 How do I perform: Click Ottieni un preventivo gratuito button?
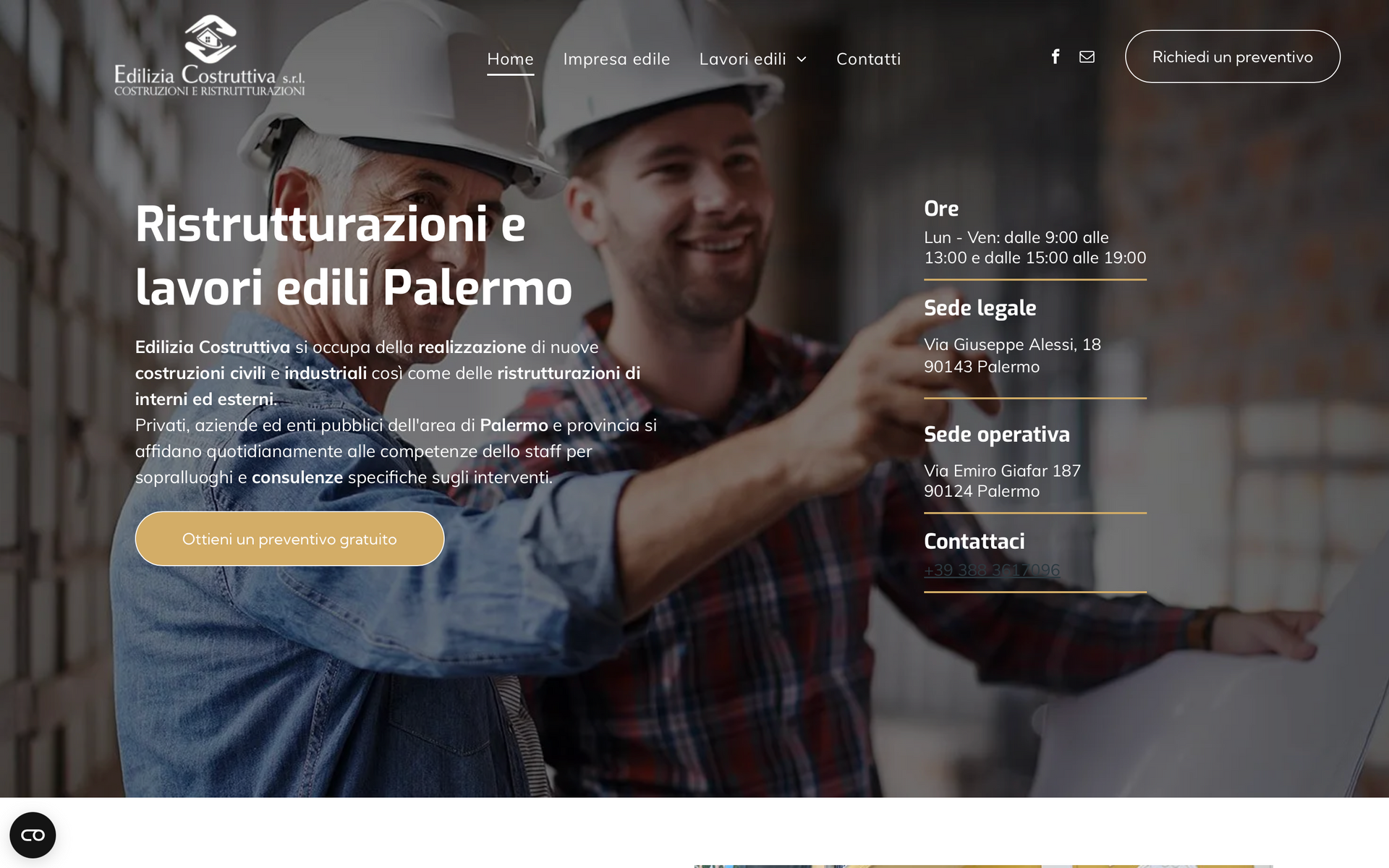coord(289,539)
